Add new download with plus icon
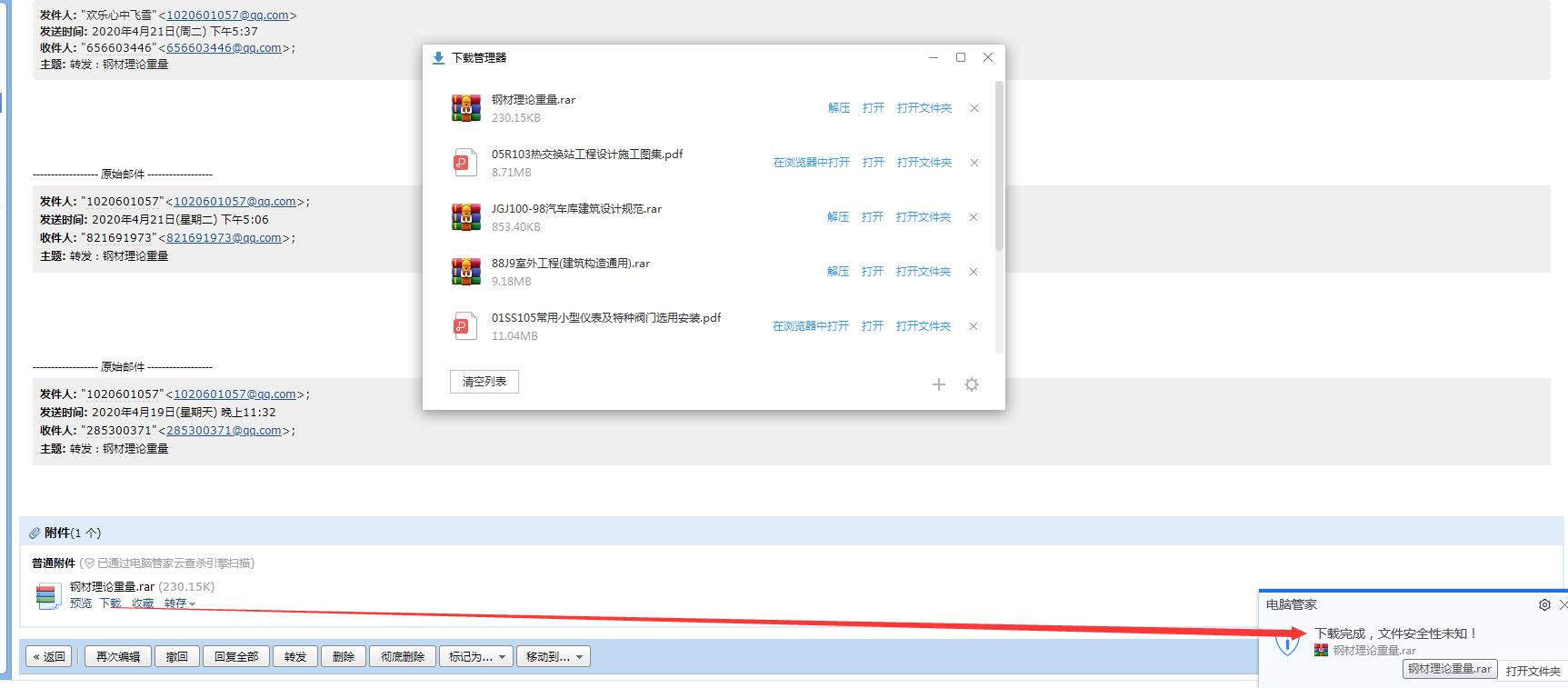 [x=939, y=384]
